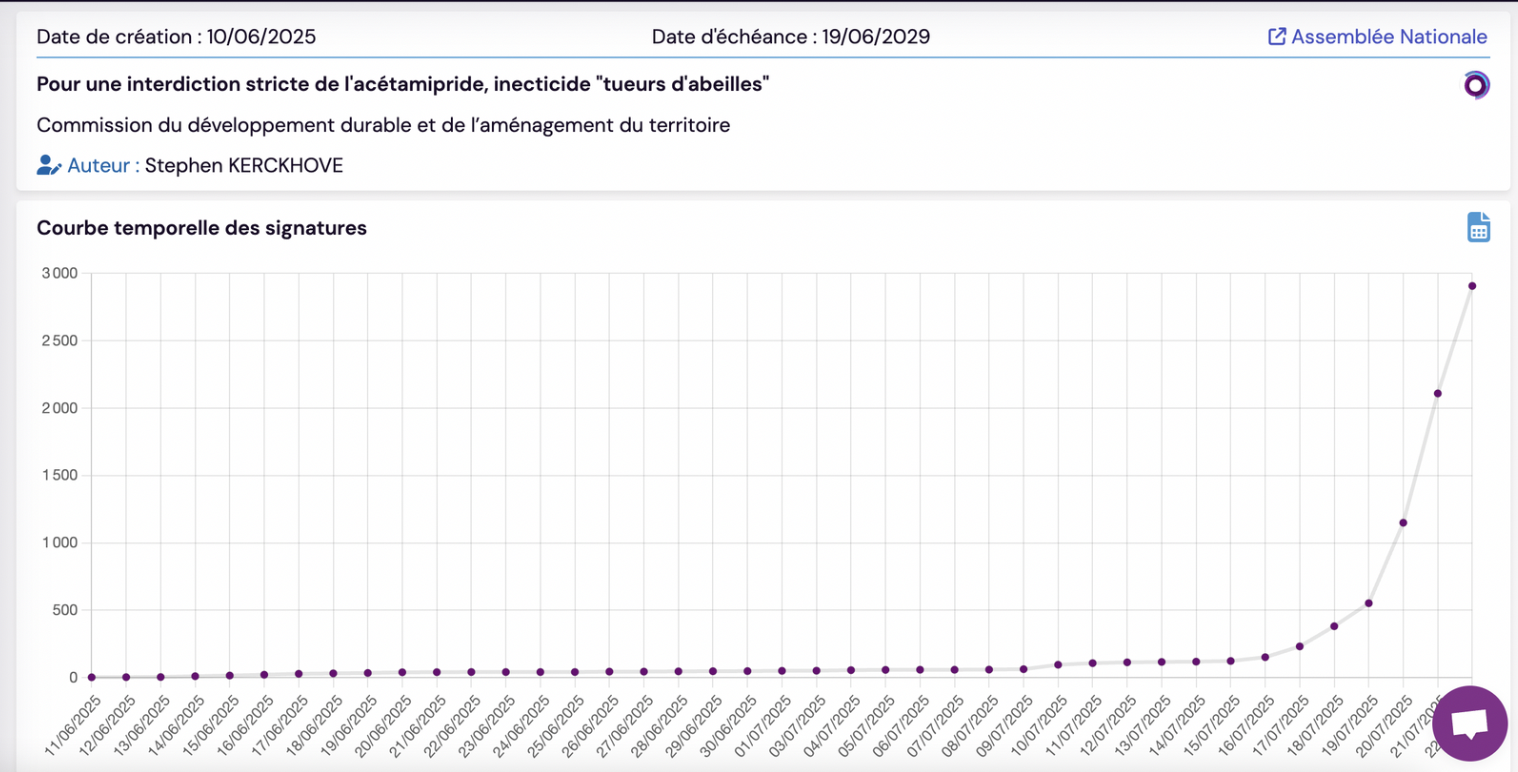This screenshot has height=772, width=1518.
Task: Click the Auteur label link
Action: pos(104,166)
